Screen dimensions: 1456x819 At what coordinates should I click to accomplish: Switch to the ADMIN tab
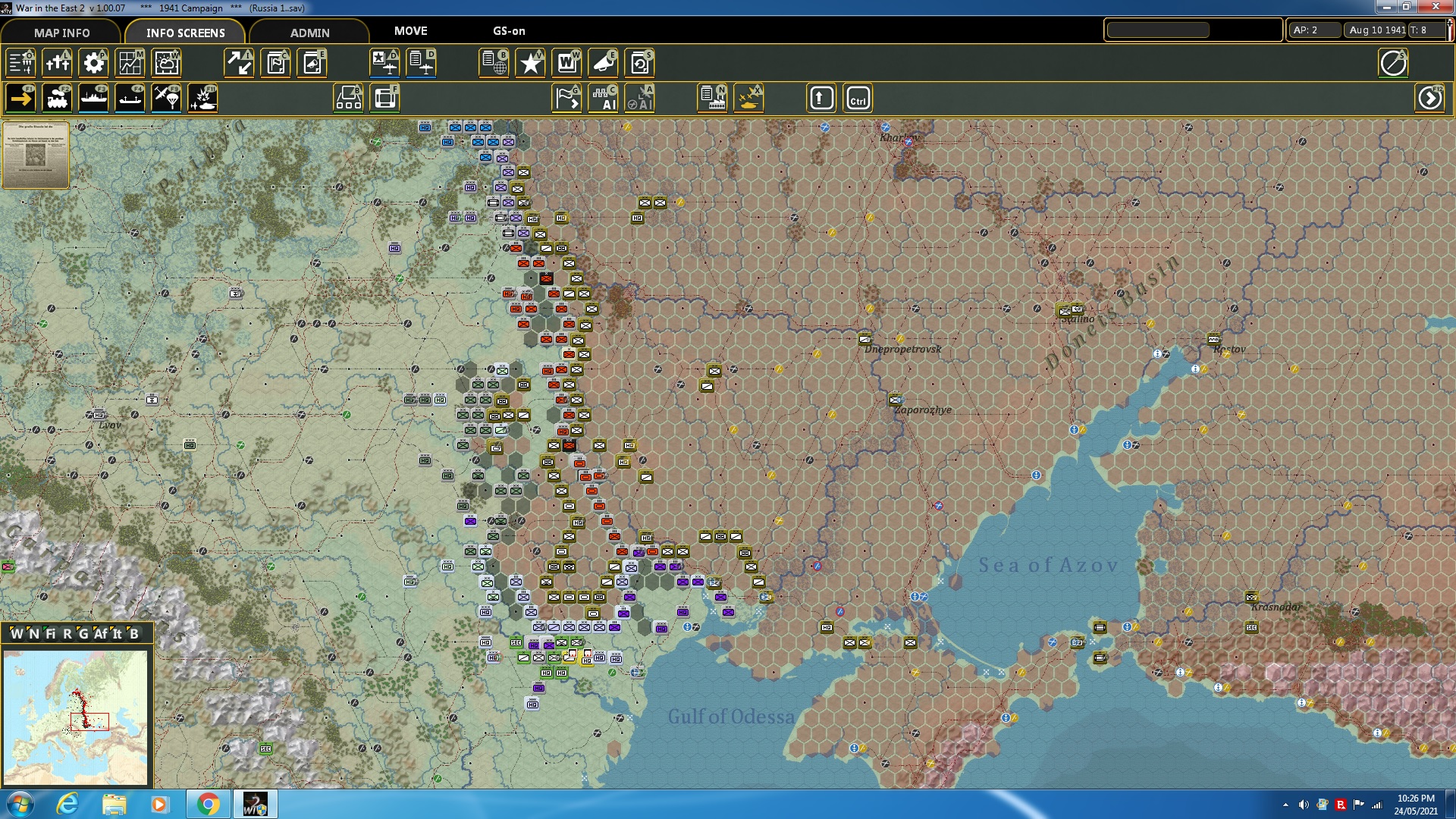[309, 33]
